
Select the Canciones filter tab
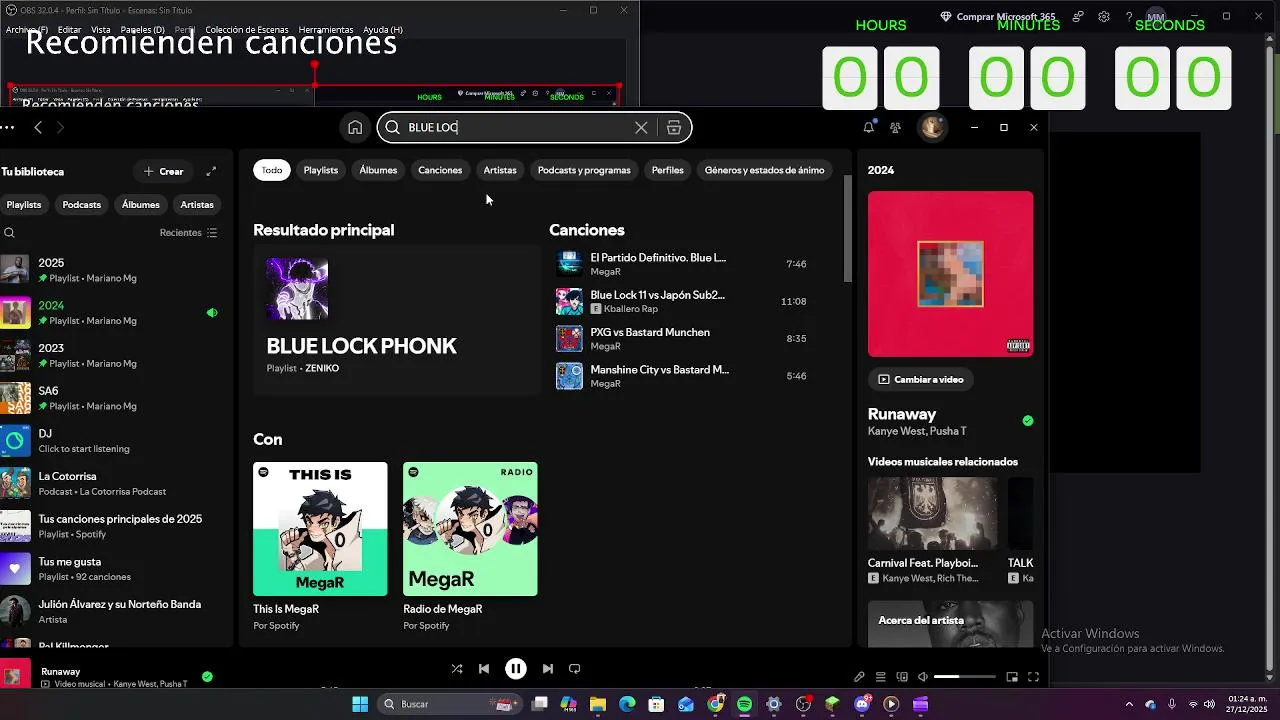click(x=440, y=170)
